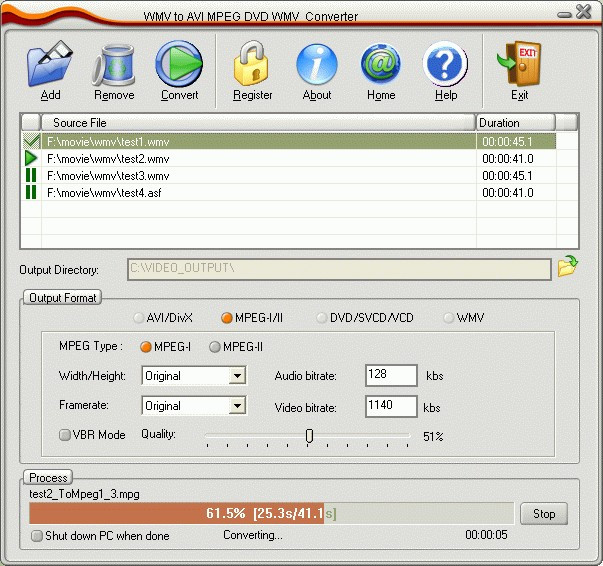Click the Exit door icon
Screen dimensions: 603x566
tap(520, 64)
